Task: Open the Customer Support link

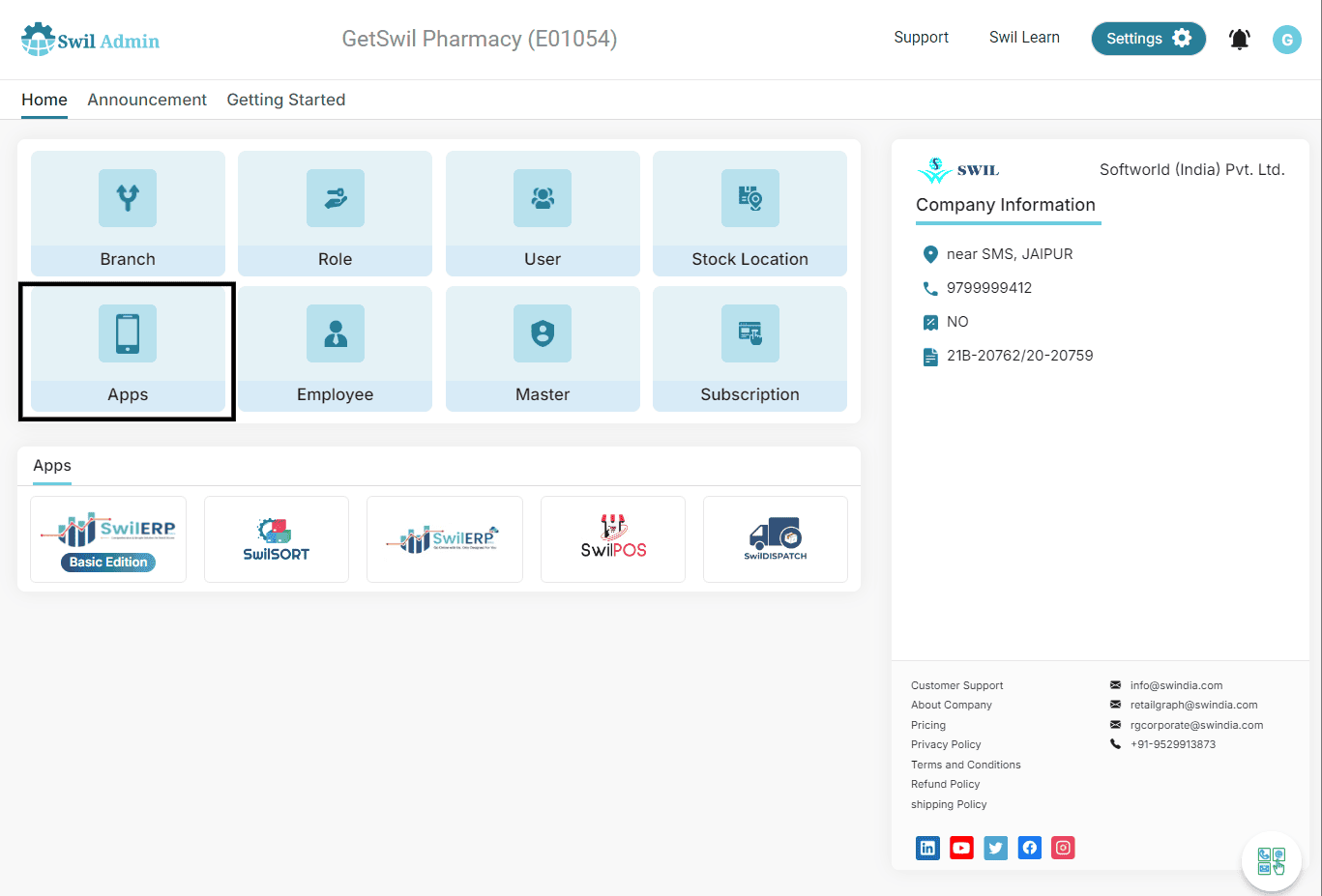Action: click(x=957, y=685)
